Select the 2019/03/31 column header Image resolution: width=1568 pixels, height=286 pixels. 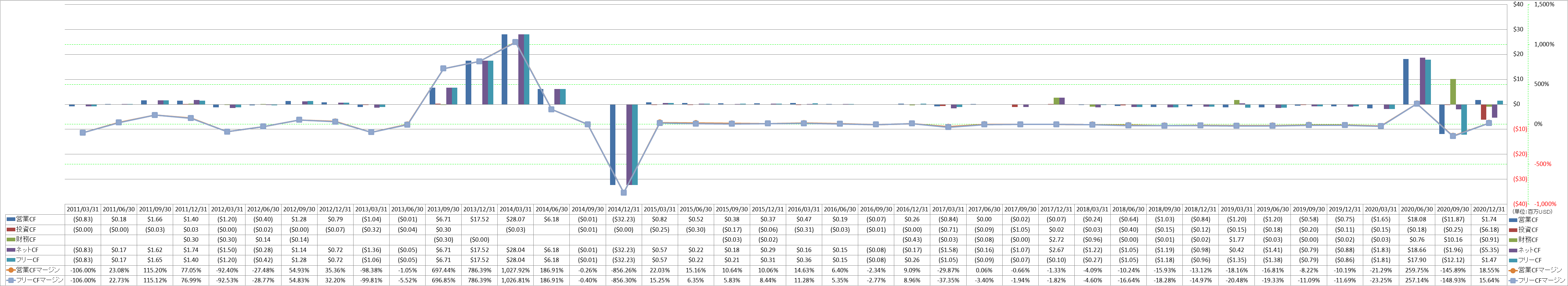coord(1236,209)
